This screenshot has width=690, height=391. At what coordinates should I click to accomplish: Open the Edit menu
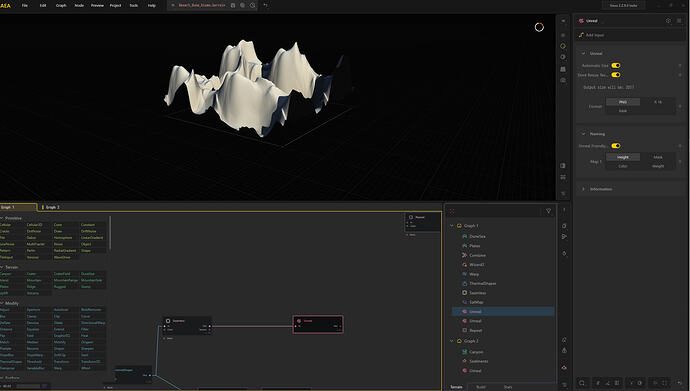[x=43, y=5]
